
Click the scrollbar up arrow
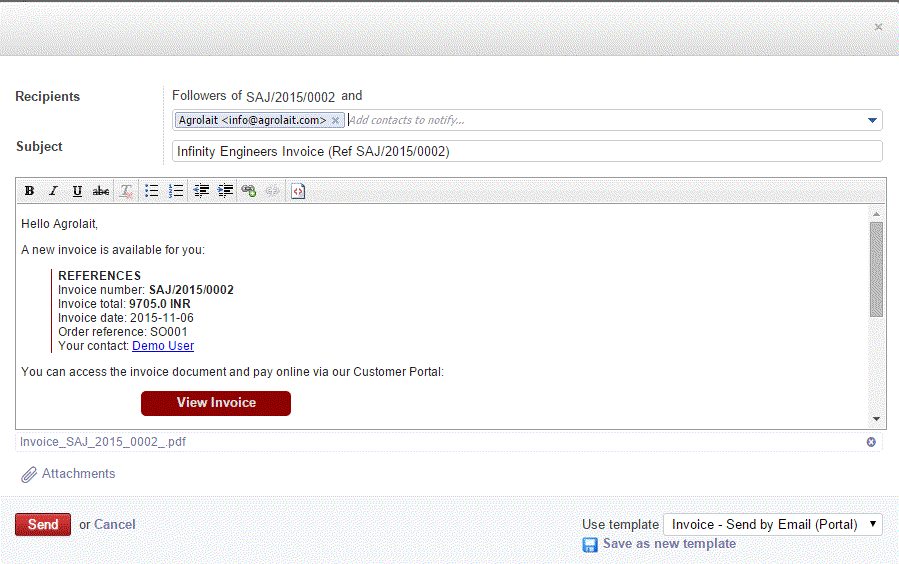[876, 214]
